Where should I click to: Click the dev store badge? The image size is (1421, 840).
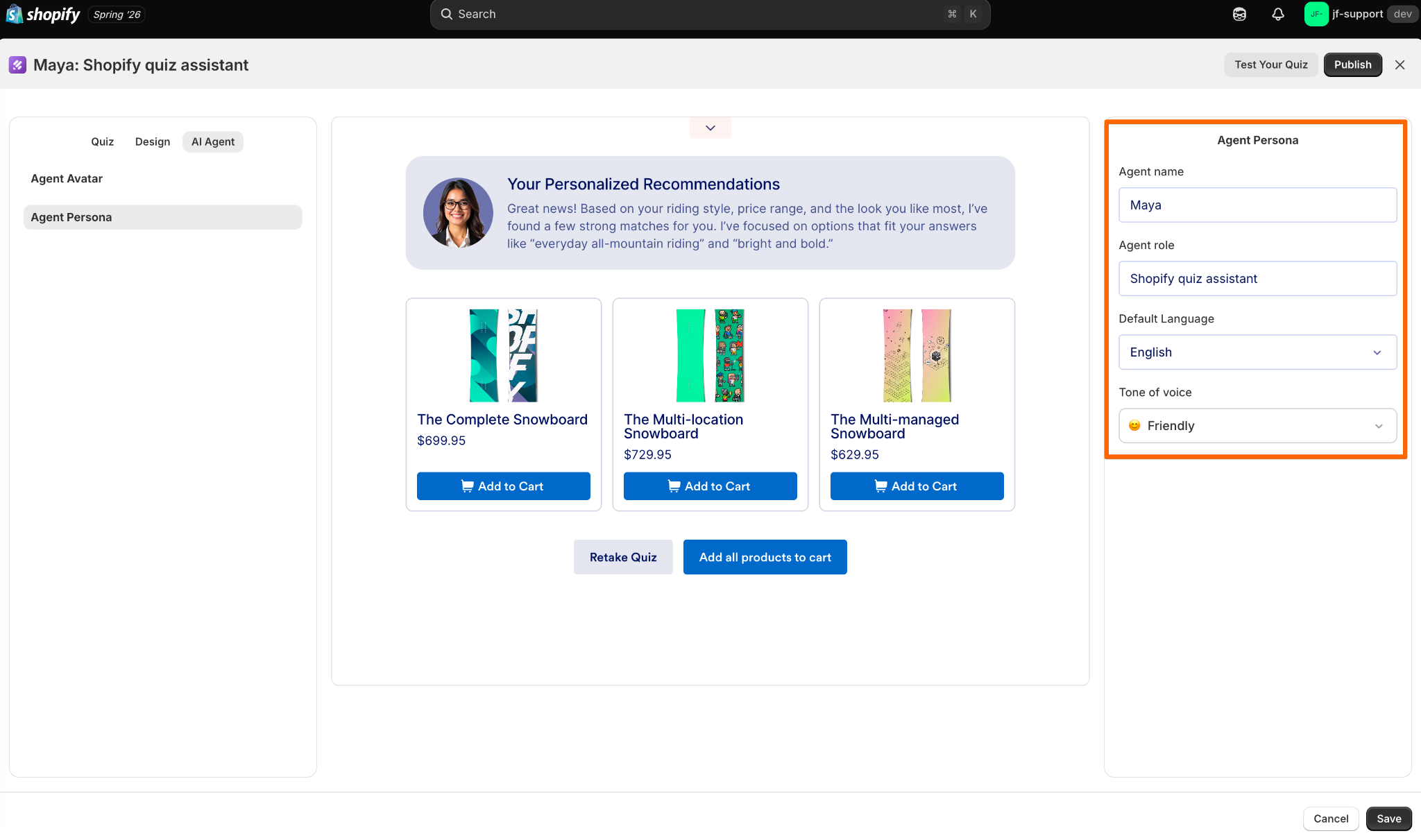pyautogui.click(x=1402, y=14)
